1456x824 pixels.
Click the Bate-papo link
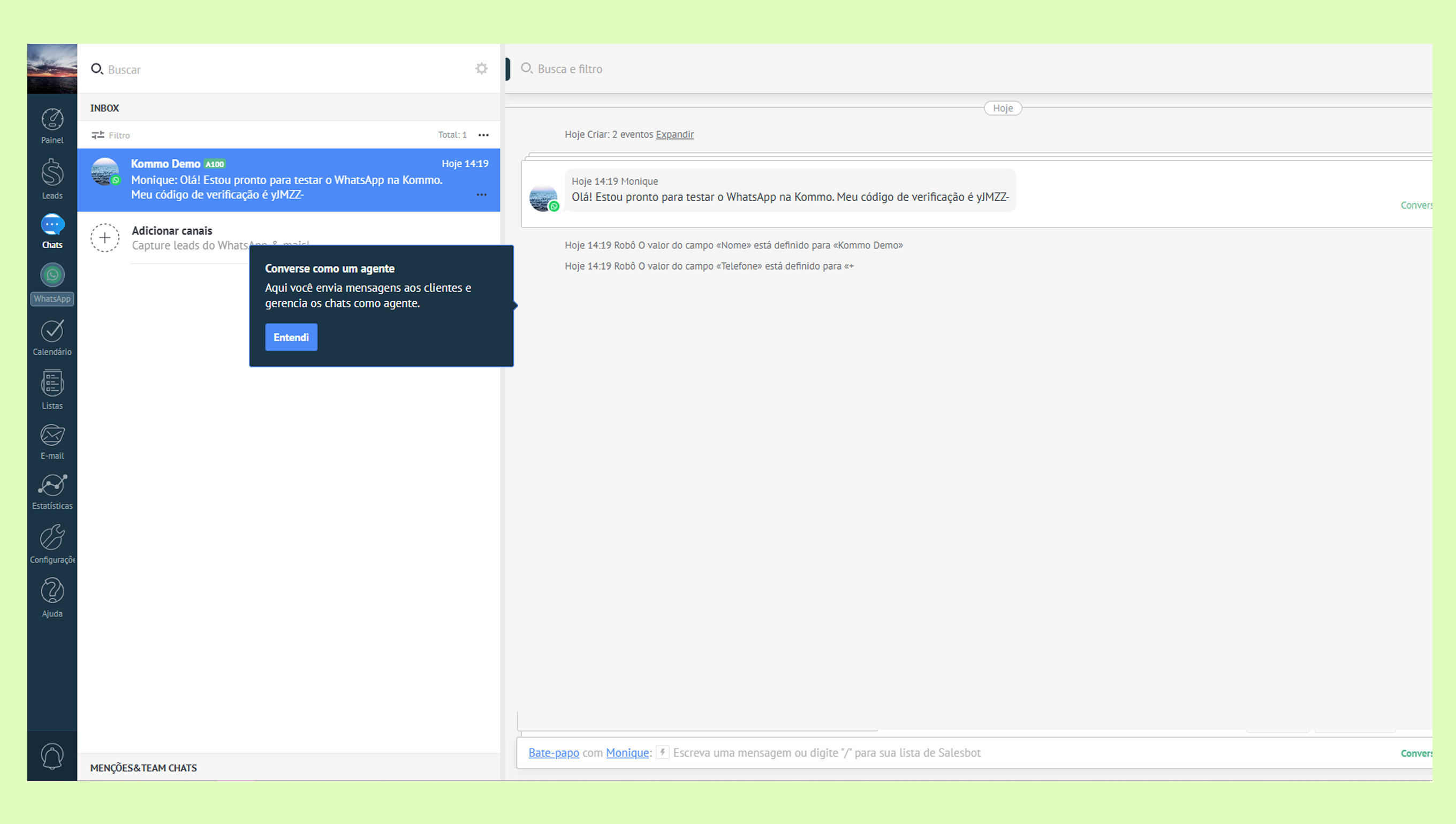click(553, 753)
